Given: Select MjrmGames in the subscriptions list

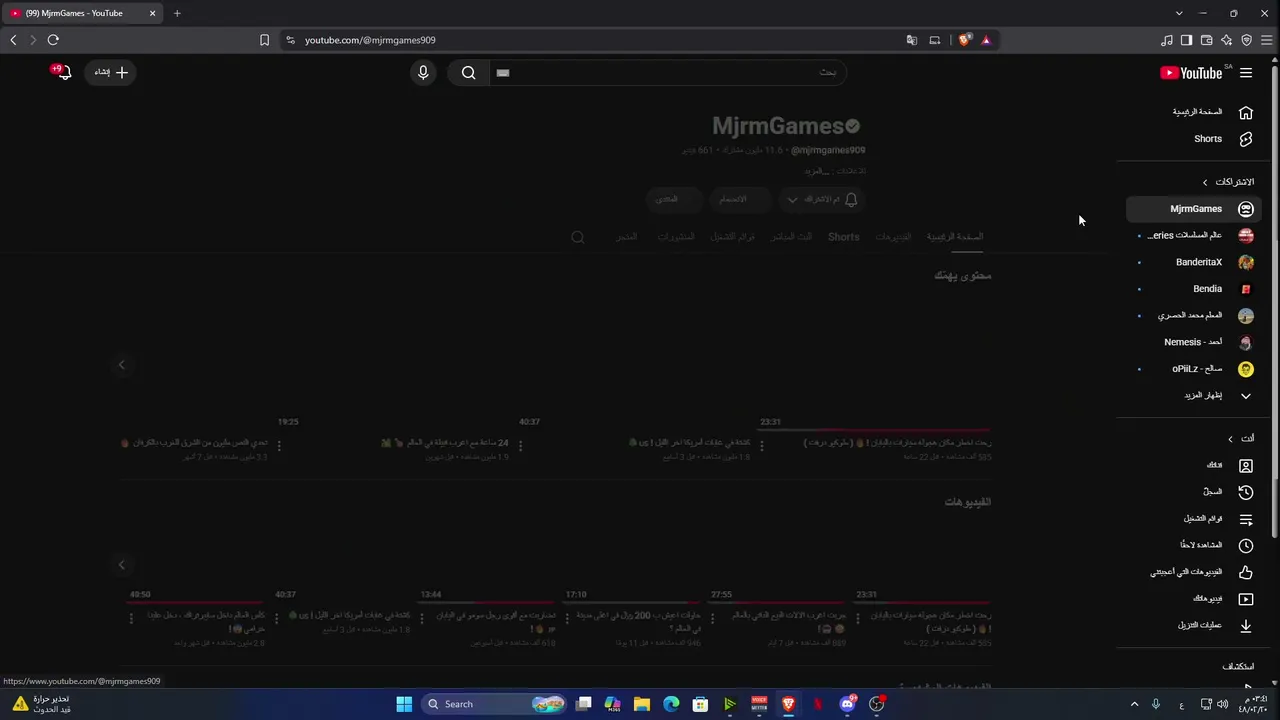Looking at the screenshot, I should (1196, 209).
